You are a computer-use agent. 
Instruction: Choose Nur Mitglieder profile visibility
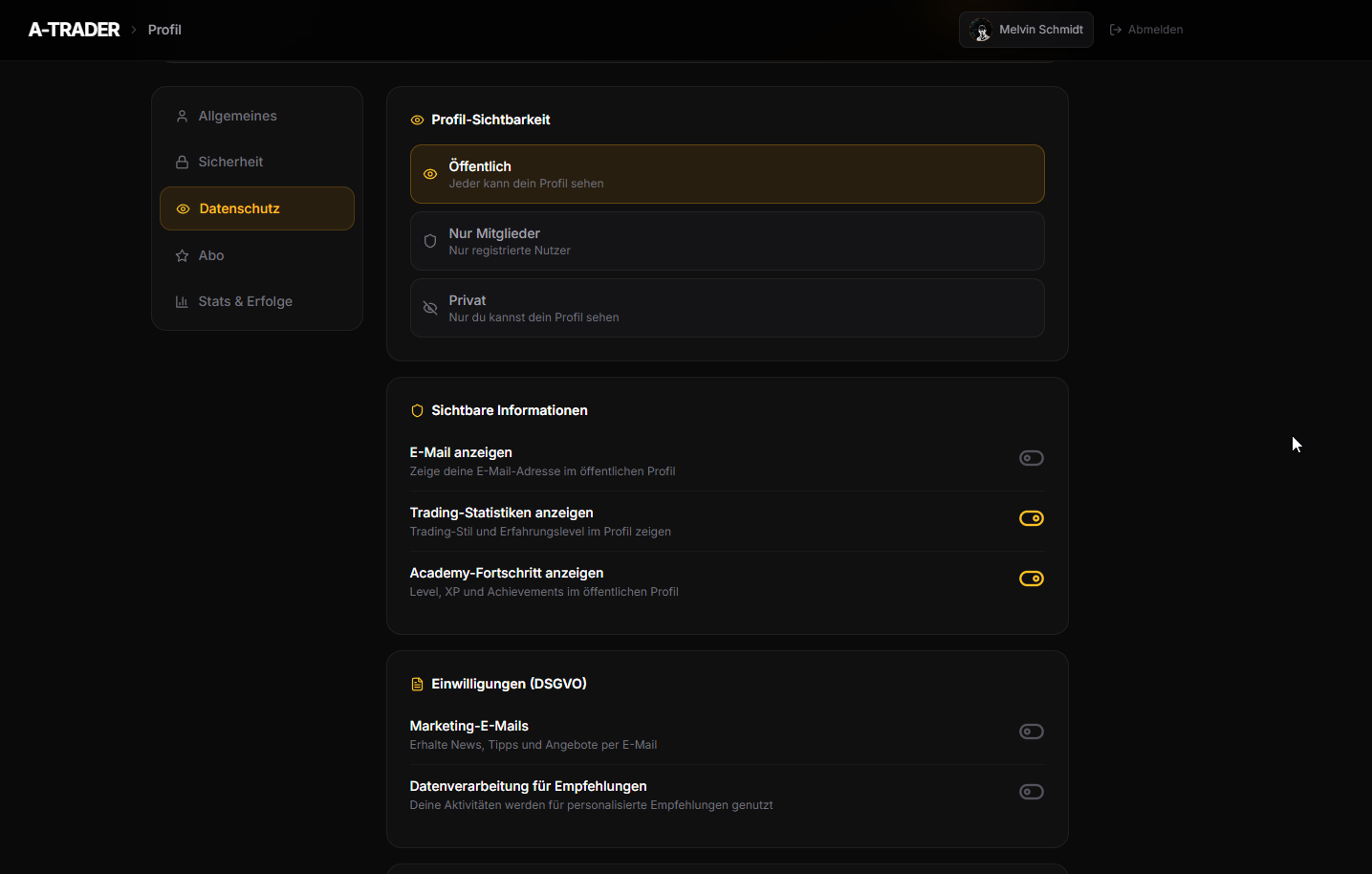pyautogui.click(x=727, y=241)
